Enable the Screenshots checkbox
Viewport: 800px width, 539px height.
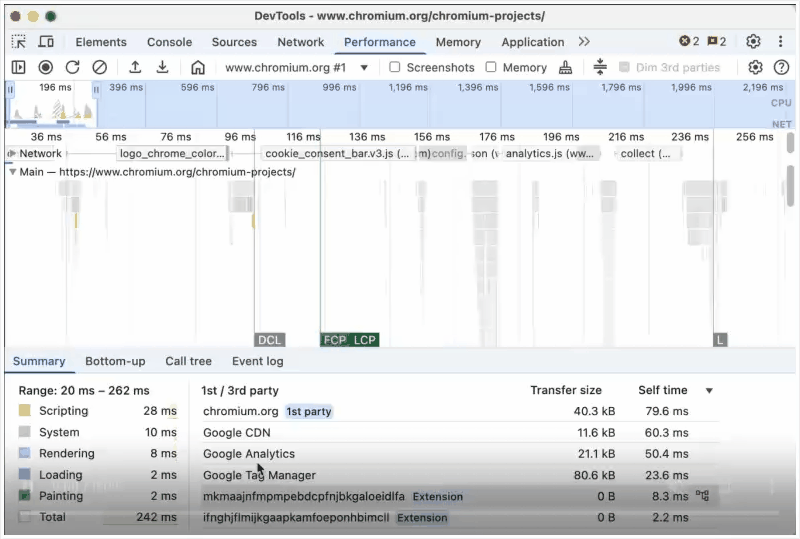394,67
